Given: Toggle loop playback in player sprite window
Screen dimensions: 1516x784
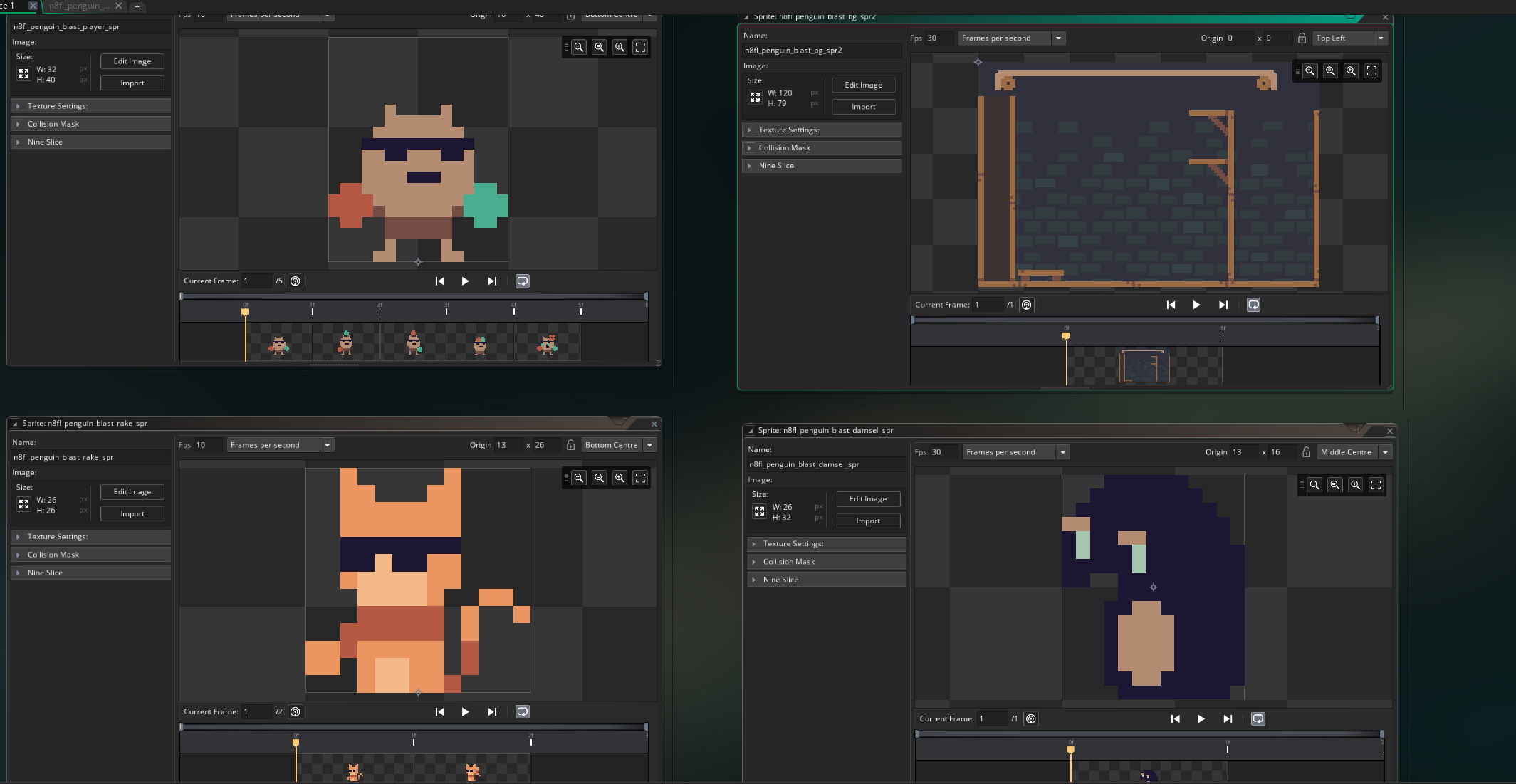Looking at the screenshot, I should [523, 281].
